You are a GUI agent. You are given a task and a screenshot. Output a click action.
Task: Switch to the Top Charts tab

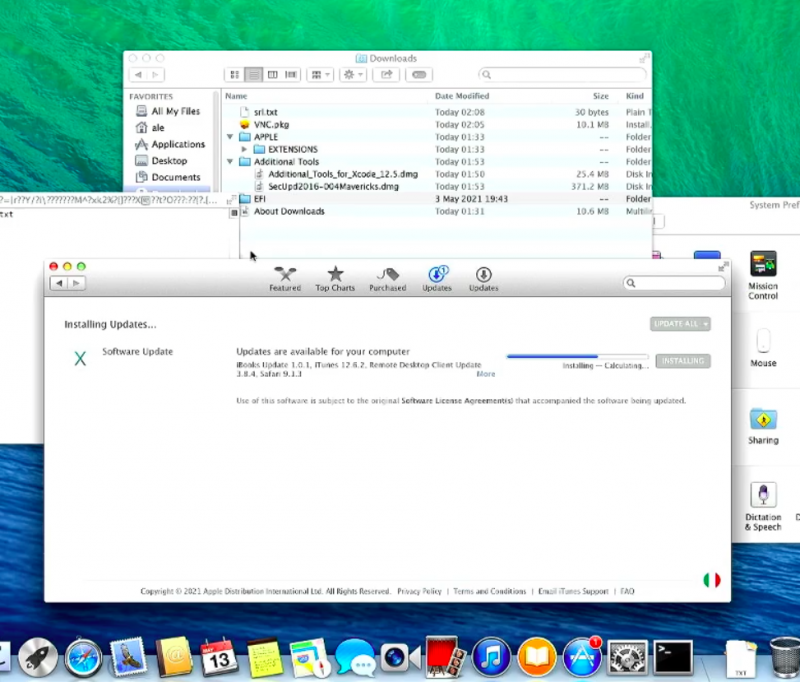click(335, 279)
